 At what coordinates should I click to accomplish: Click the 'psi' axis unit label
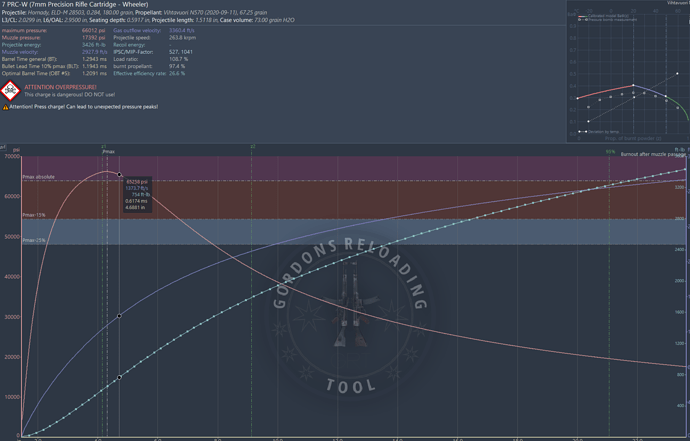16,151
